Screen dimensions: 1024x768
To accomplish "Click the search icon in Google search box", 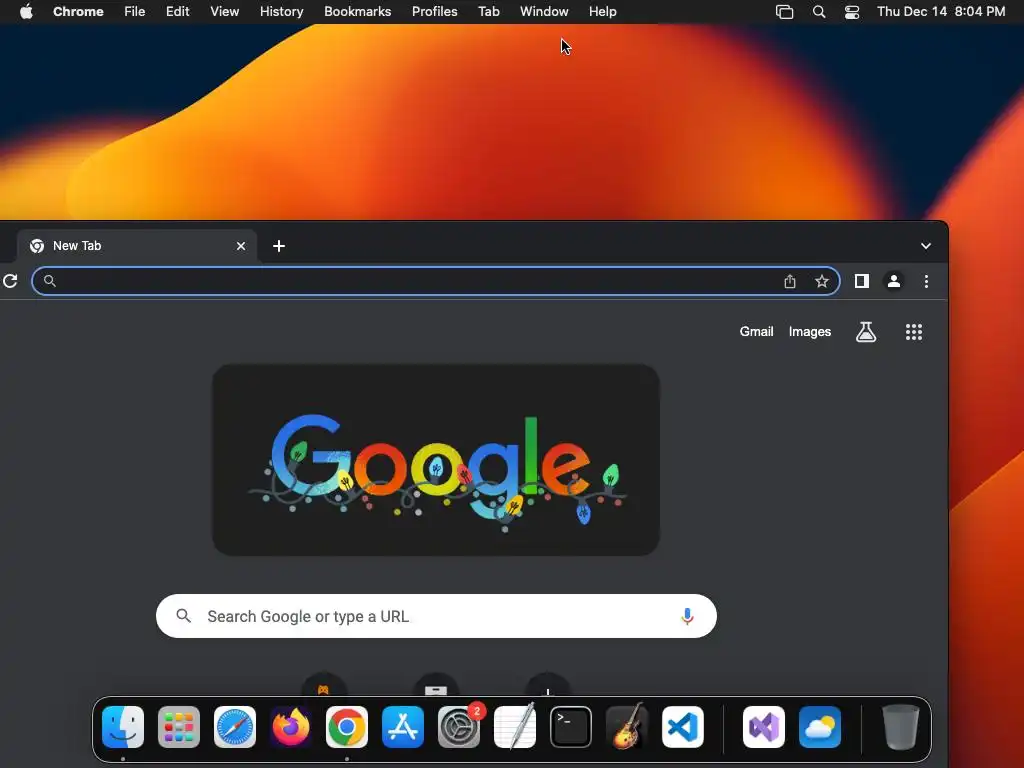I will tap(184, 616).
